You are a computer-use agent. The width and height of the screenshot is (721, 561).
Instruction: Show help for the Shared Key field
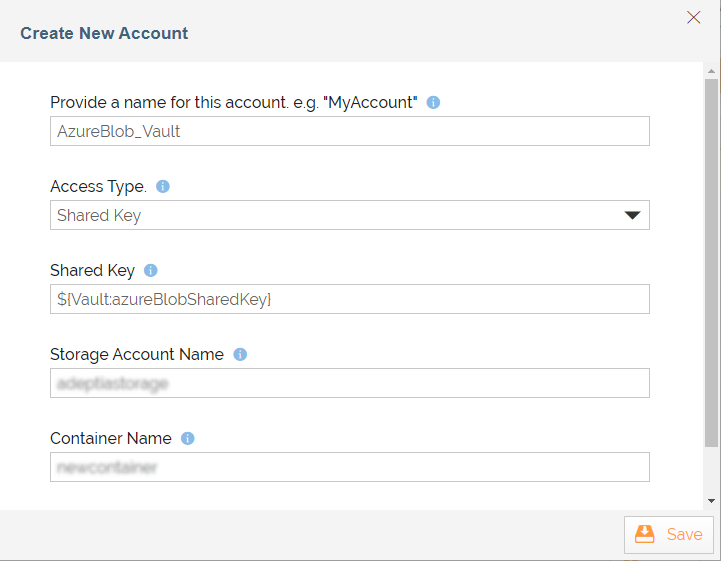(x=151, y=270)
